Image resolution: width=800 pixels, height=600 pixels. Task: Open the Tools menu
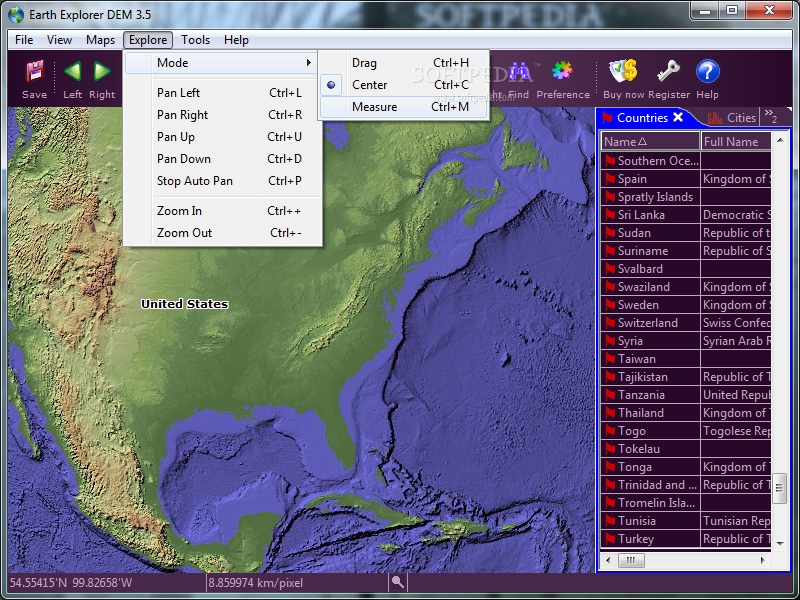[x=195, y=40]
